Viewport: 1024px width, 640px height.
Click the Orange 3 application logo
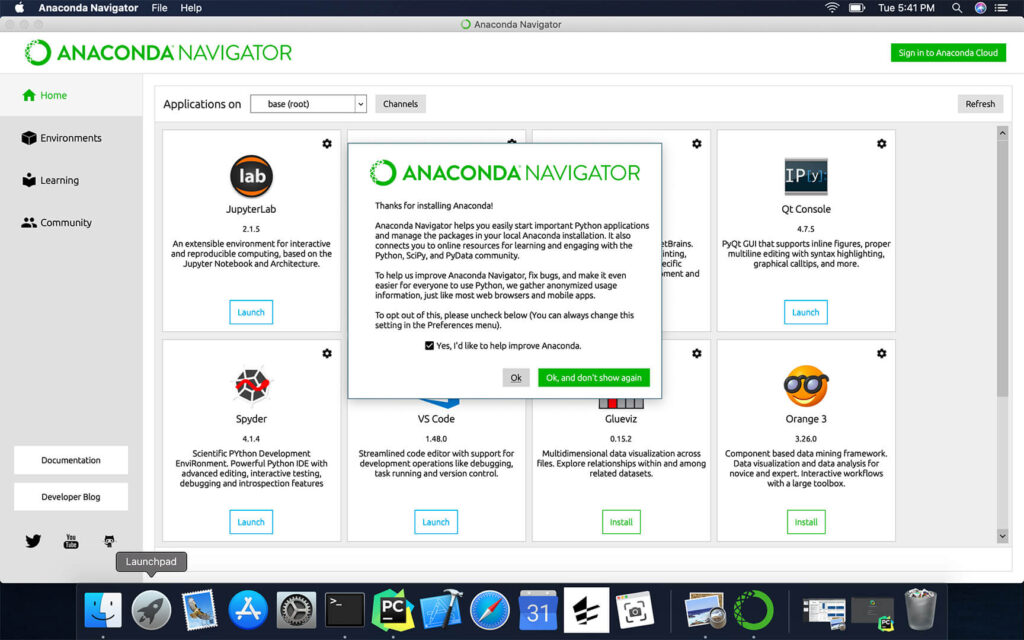point(806,386)
